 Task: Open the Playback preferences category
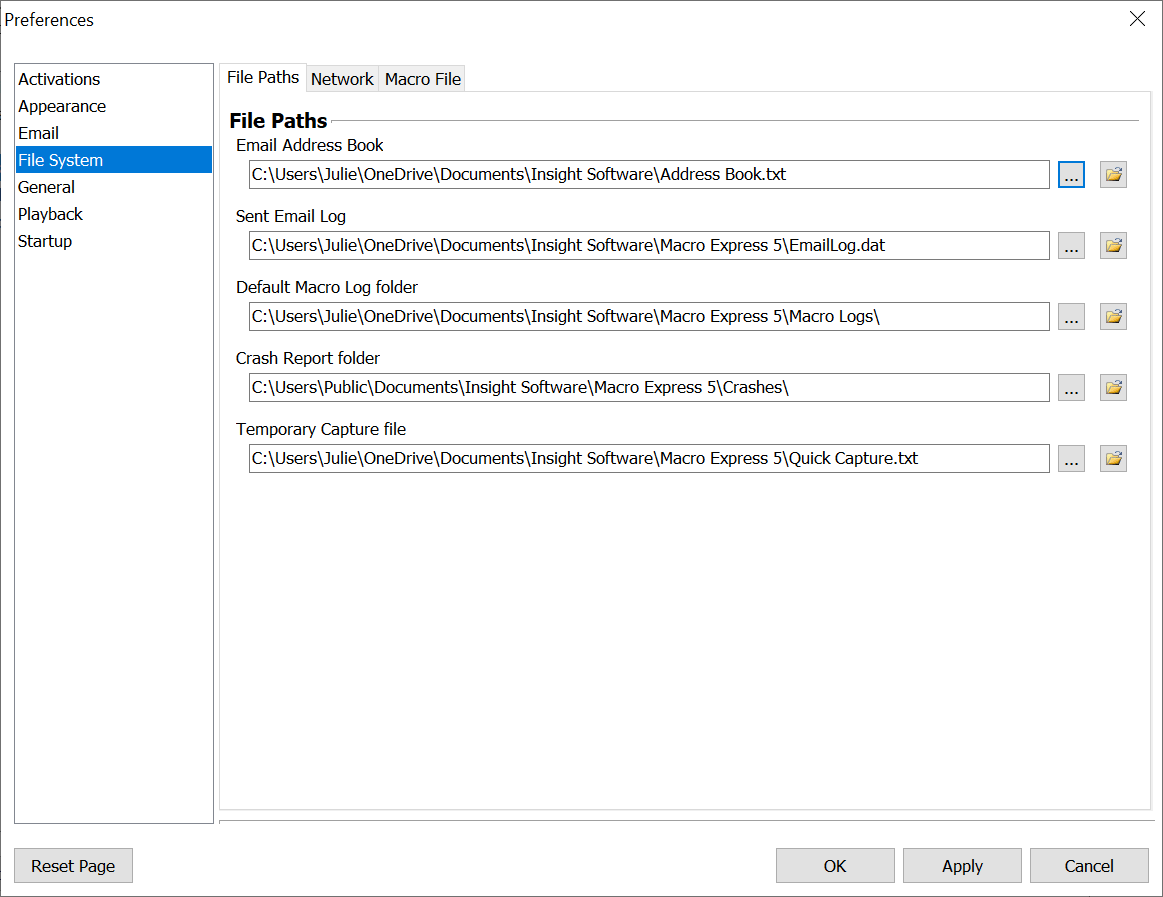click(x=50, y=214)
